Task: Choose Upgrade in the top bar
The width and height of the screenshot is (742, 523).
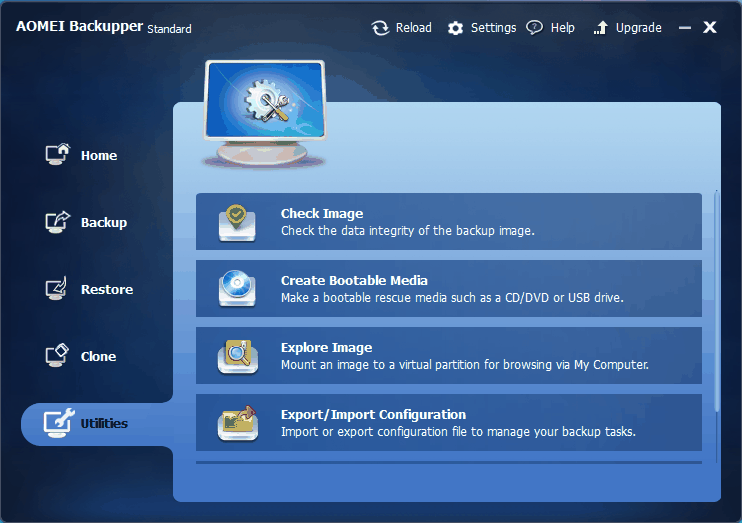Action: point(638,28)
